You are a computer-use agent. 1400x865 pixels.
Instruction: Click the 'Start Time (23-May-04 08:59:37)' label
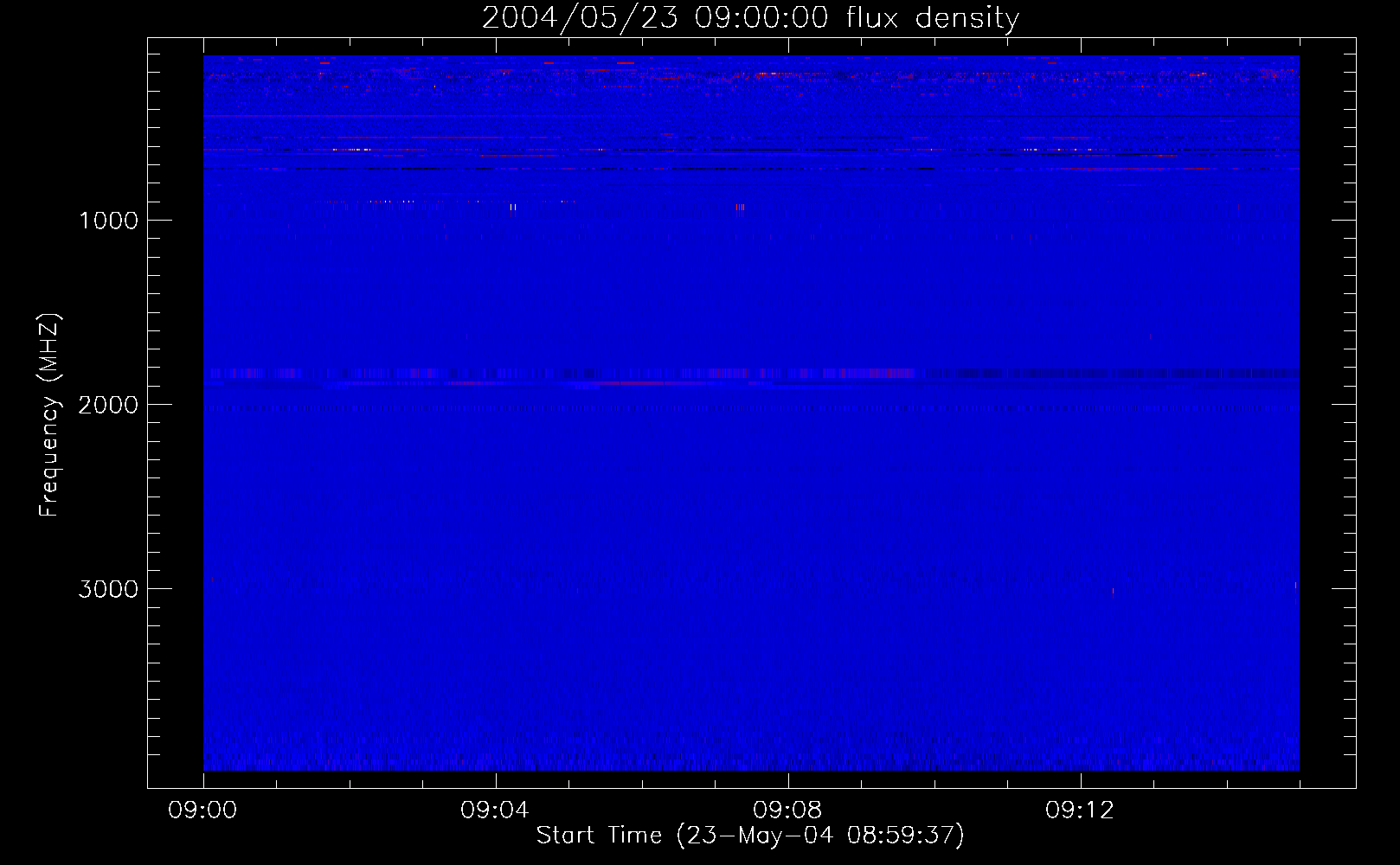pos(750,835)
